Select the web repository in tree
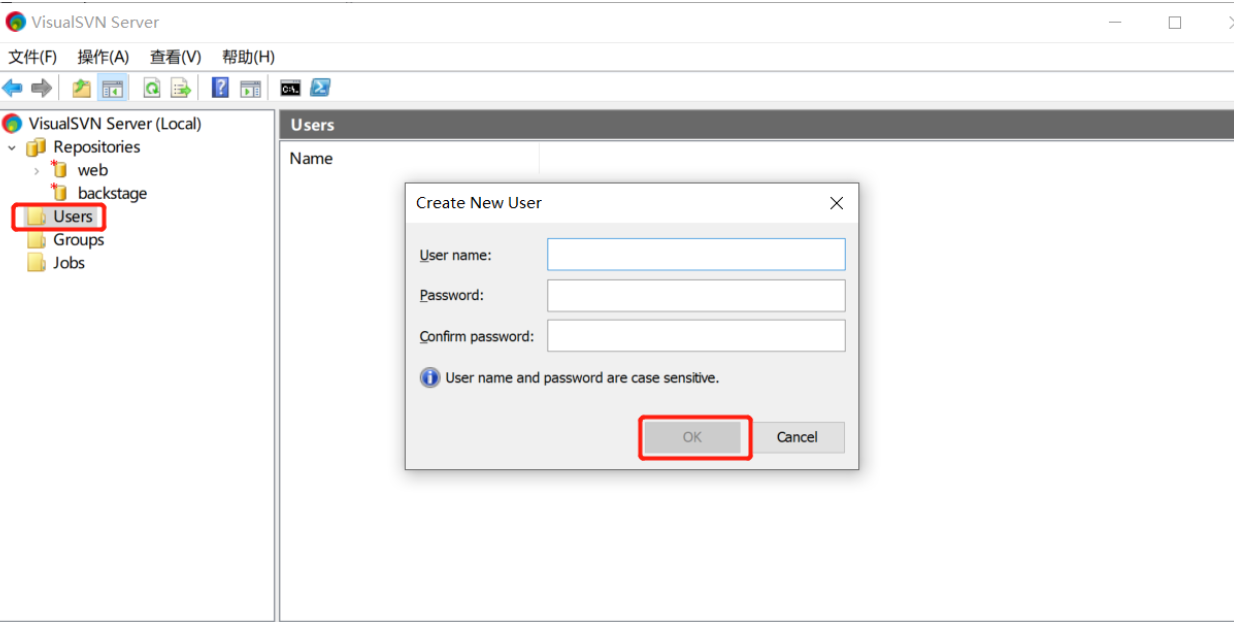Screen dimensions: 1234x622 click(92, 170)
